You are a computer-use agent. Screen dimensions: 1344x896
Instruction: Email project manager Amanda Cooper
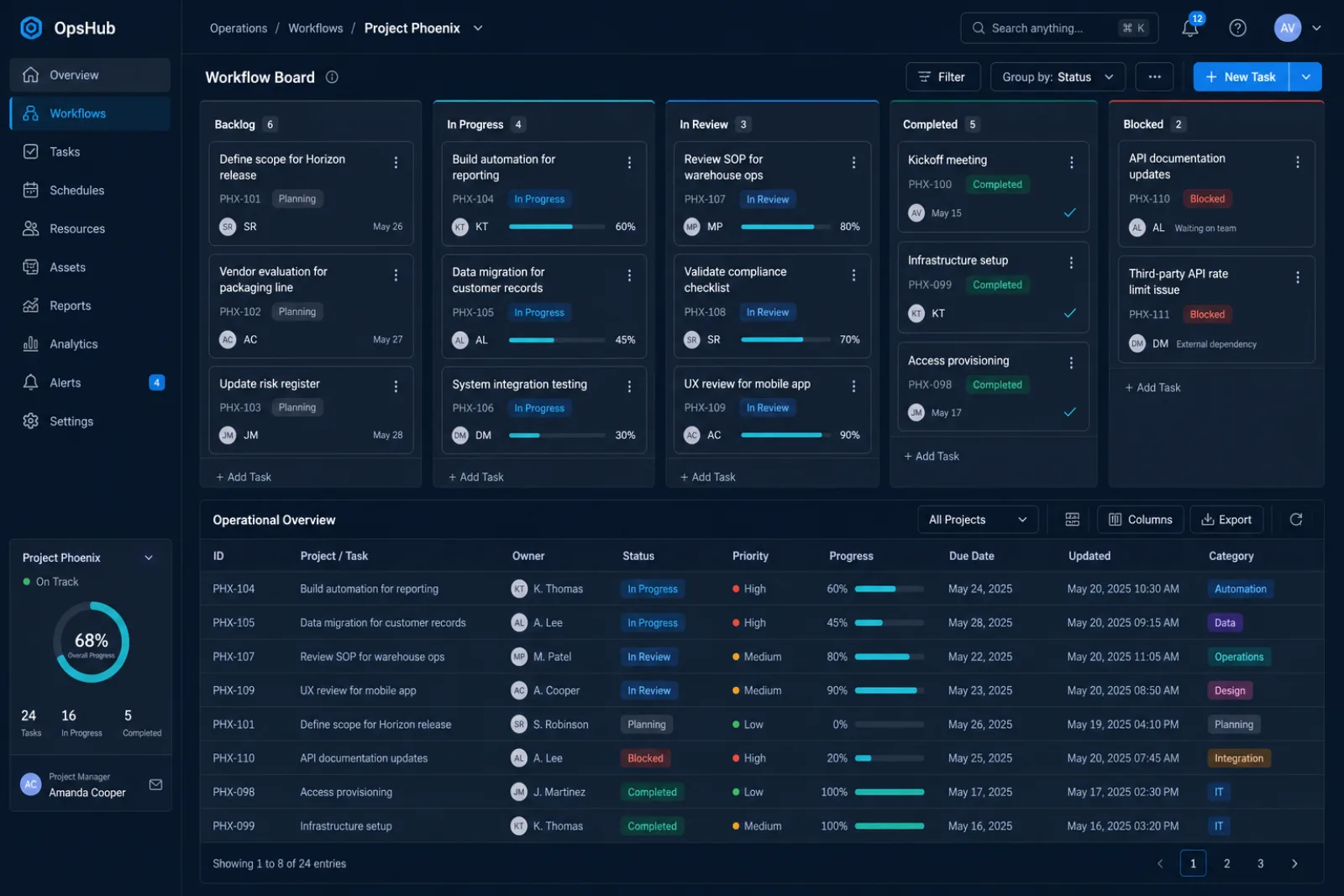point(155,784)
